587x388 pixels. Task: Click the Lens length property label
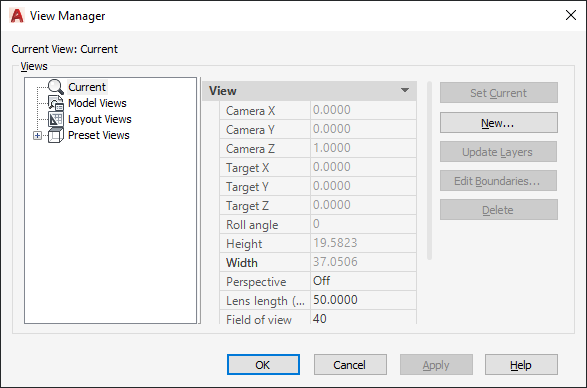tap(265, 301)
